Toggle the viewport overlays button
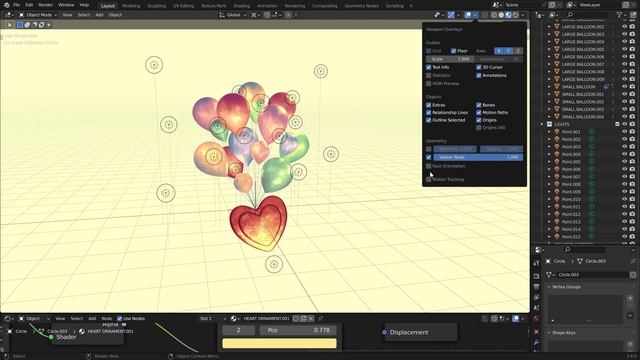 coord(468,15)
